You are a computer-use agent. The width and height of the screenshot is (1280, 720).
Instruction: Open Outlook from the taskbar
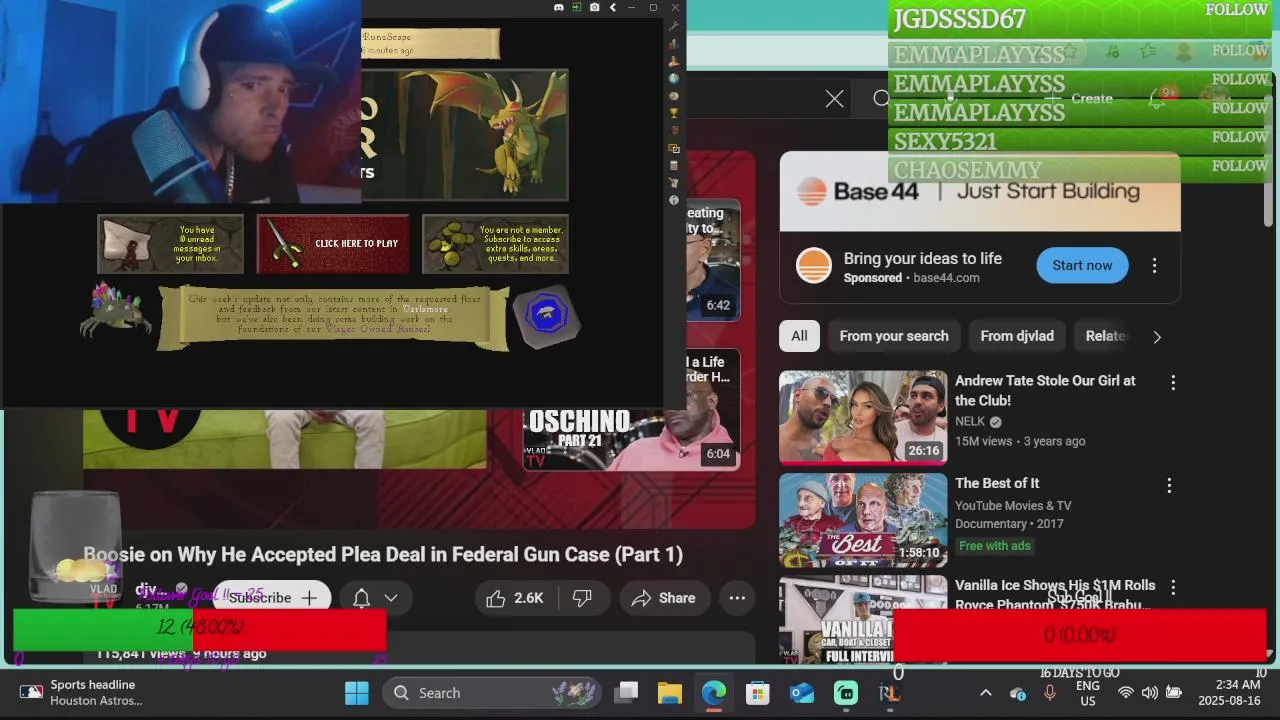pos(802,693)
